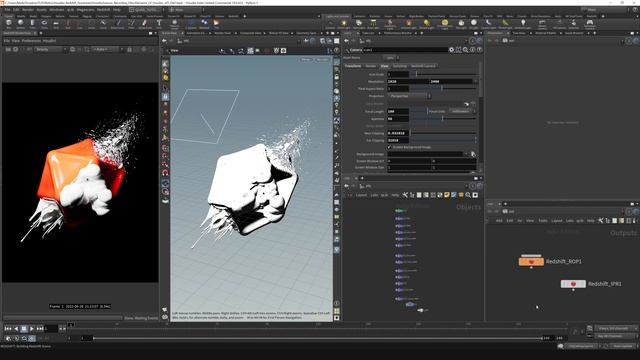Open the Megascans menu
The image size is (640, 360).
pyautogui.click(x=85, y=9)
